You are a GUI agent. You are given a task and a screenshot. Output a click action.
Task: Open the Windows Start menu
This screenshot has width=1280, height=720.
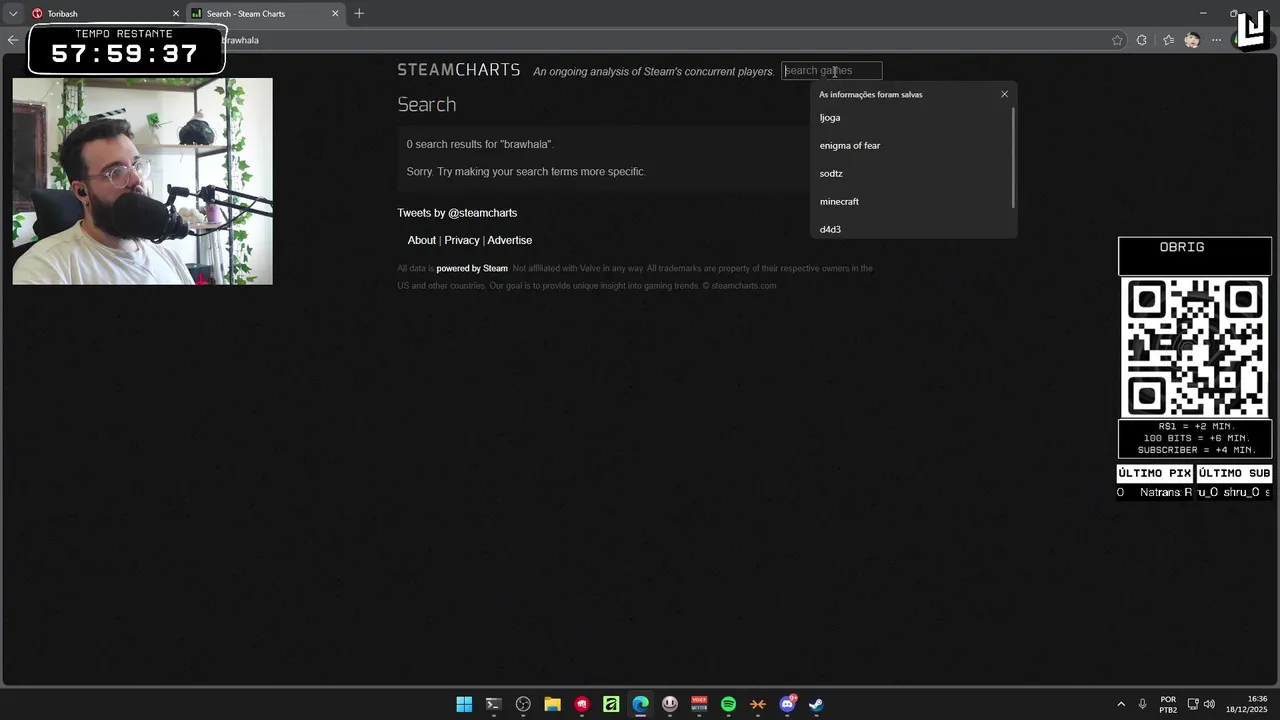click(x=464, y=704)
